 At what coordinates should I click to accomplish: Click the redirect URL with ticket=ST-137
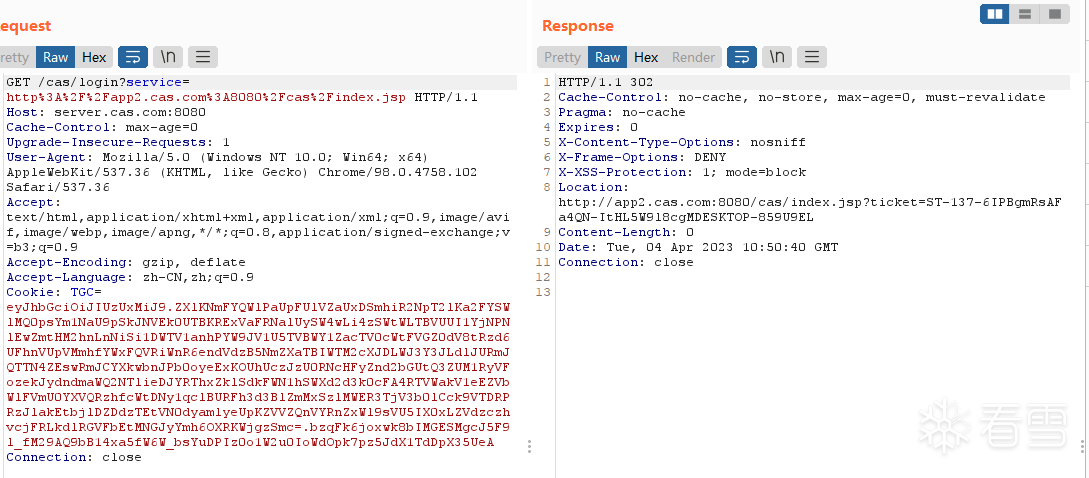810,210
